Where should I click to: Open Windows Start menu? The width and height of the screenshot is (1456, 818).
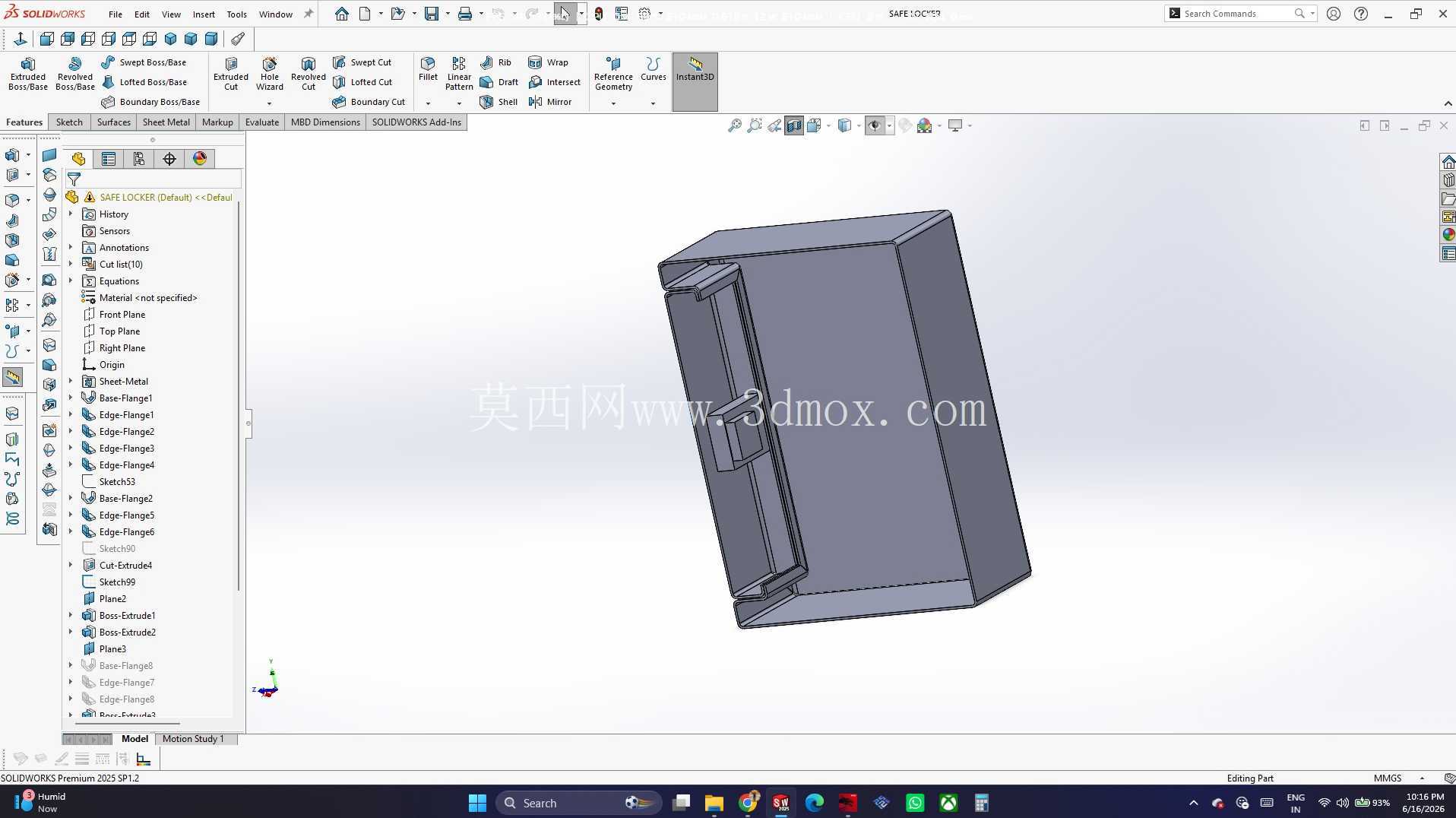477,803
